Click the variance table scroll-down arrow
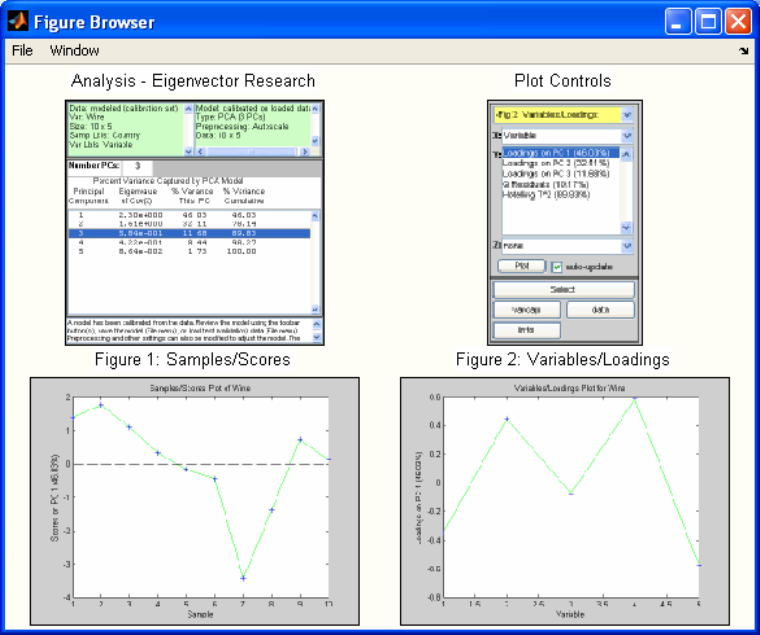This screenshot has width=760, height=635. (x=315, y=309)
